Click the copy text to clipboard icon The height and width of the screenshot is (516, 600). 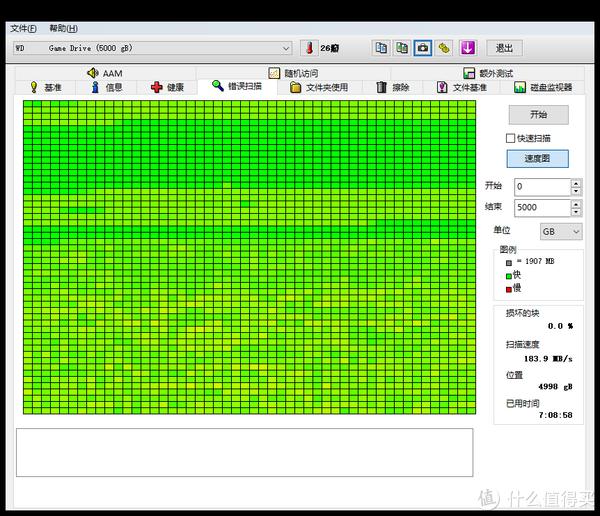click(381, 48)
